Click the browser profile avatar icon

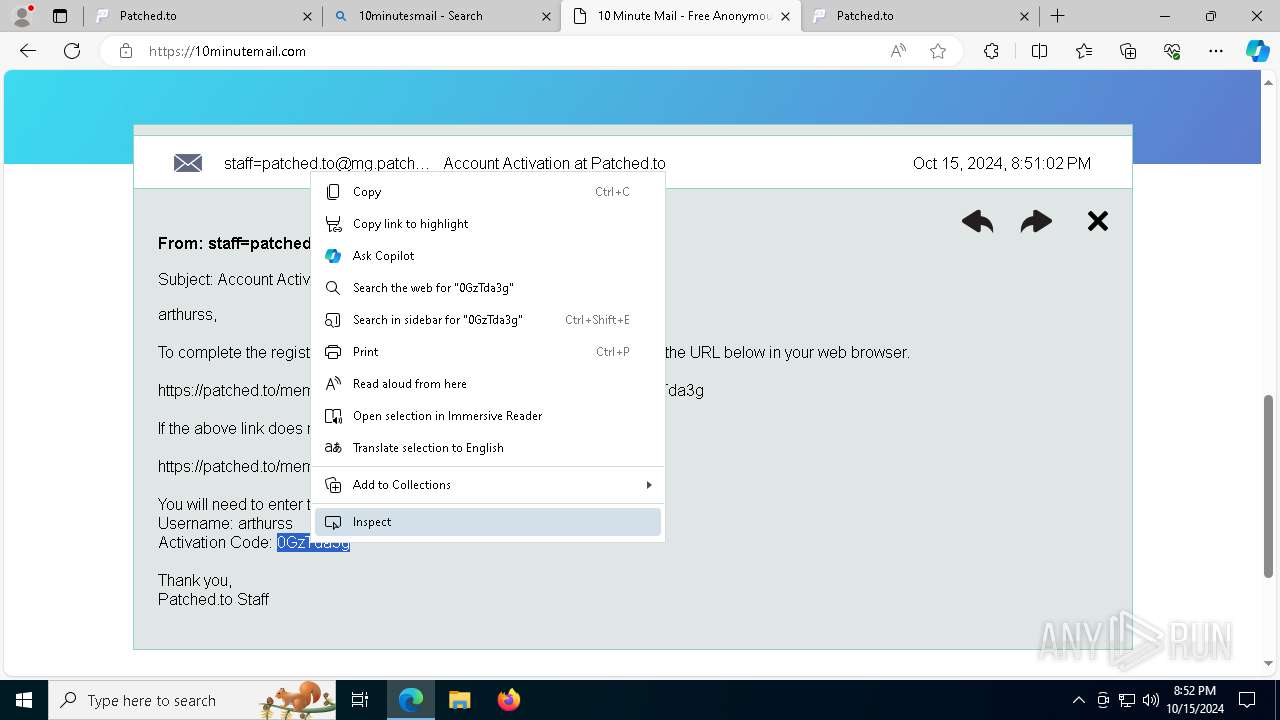22,16
